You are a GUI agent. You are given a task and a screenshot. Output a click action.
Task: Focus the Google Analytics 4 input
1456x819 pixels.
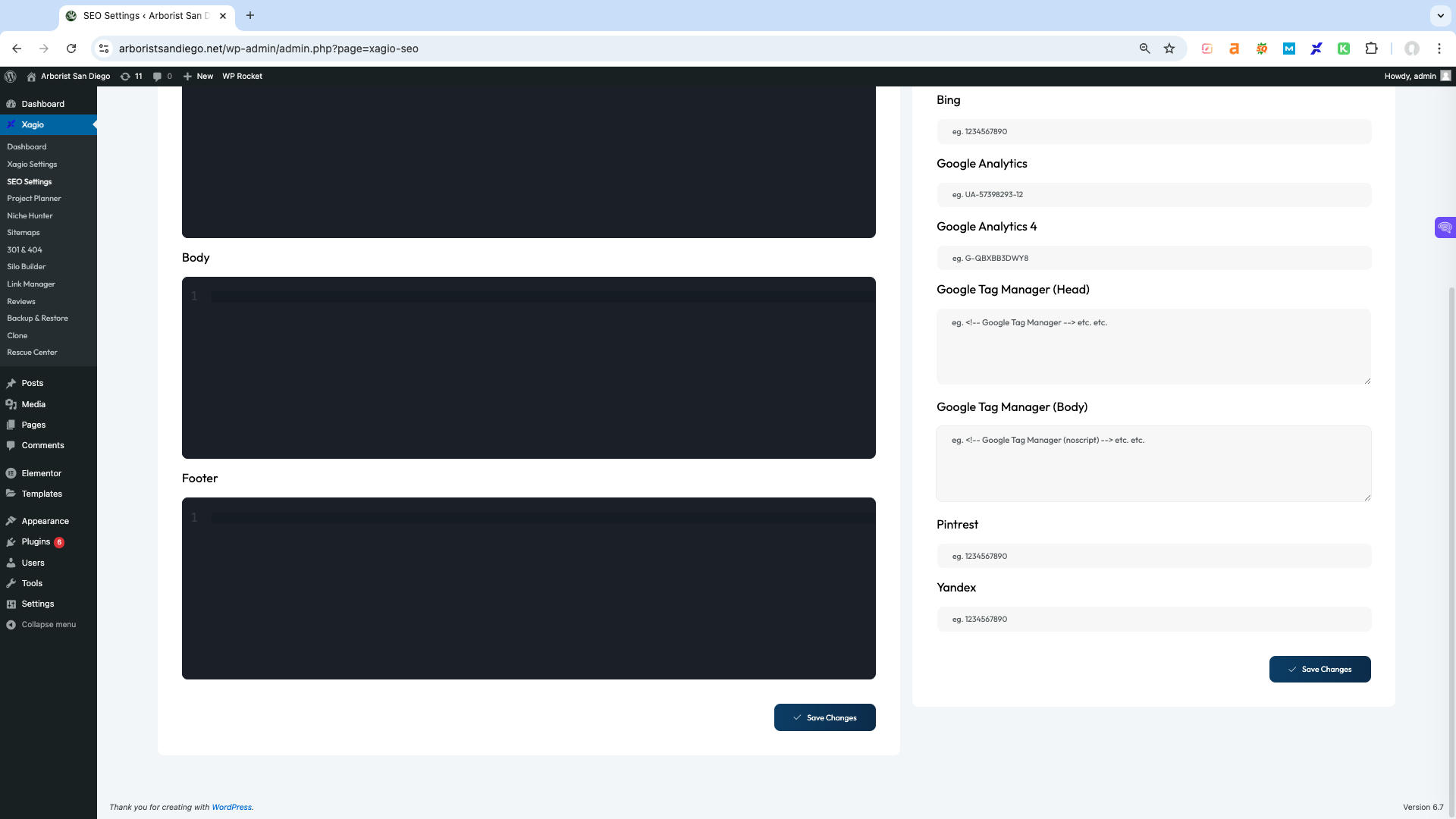click(1153, 258)
